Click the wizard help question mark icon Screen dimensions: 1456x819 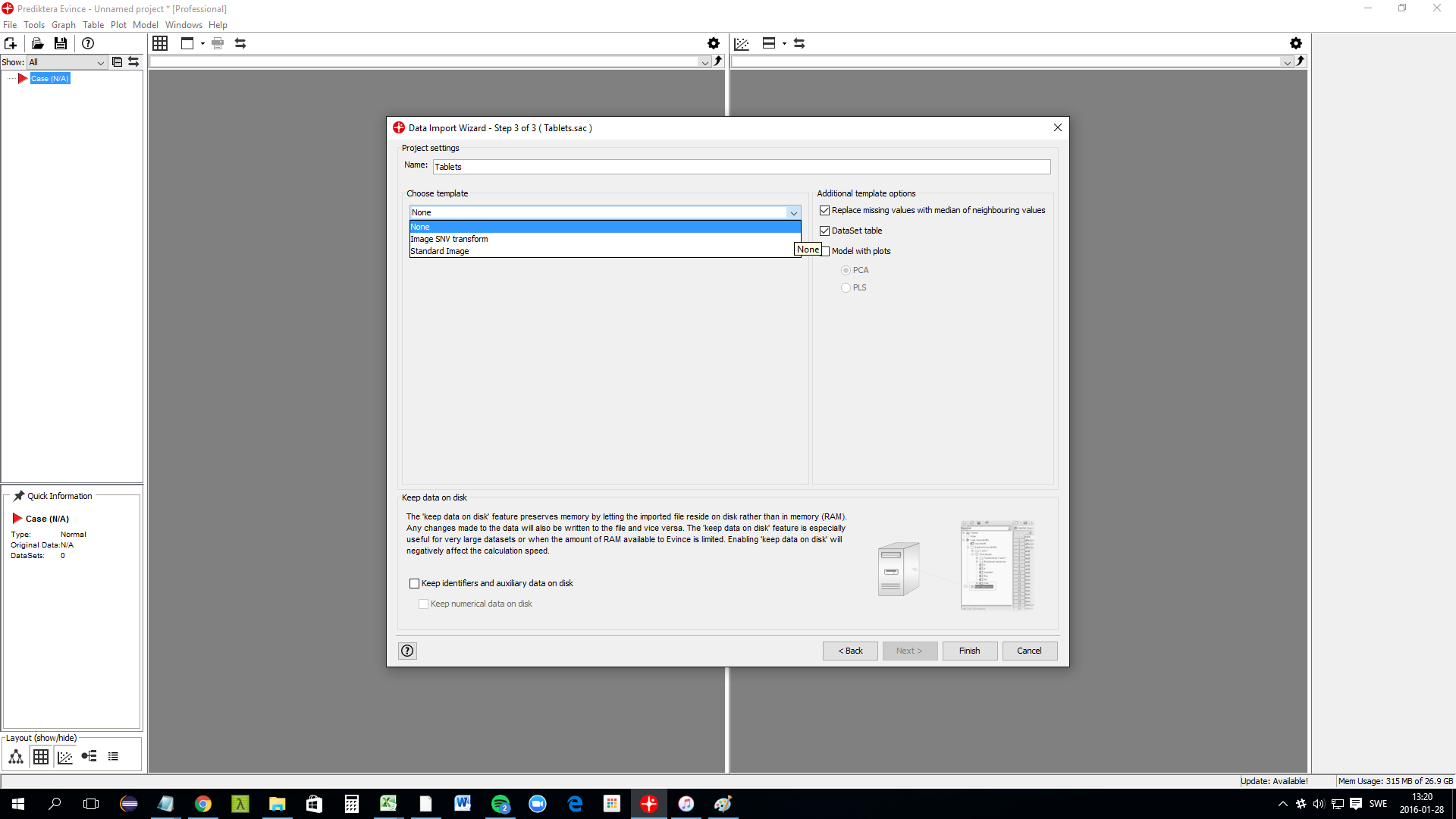point(407,651)
